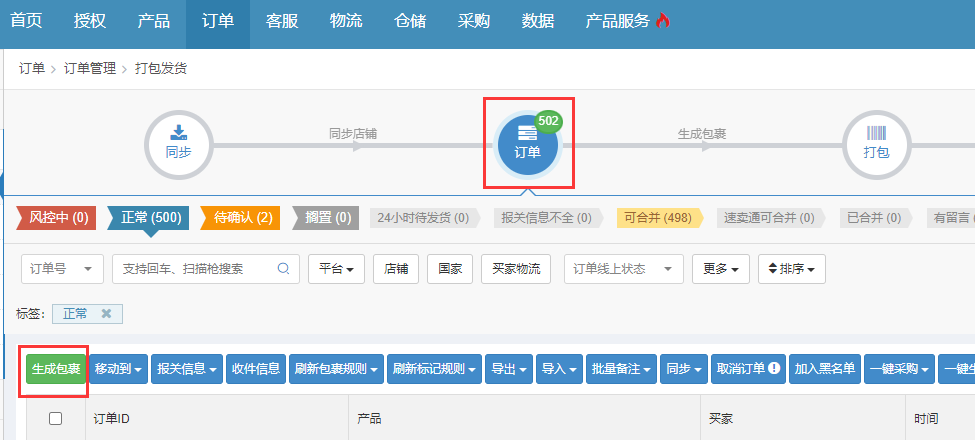
Task: Open the 订单线上状态 dropdown
Action: click(x=624, y=268)
